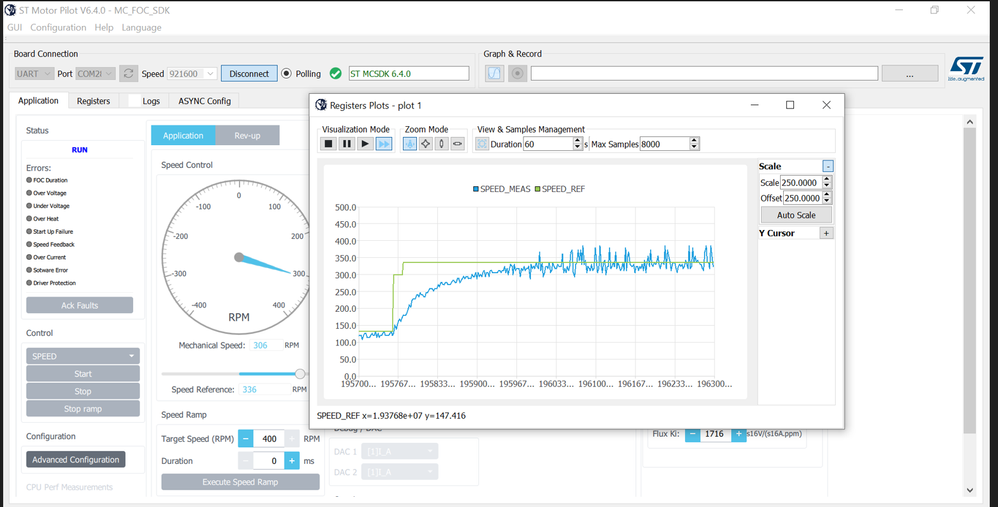Increase ramp Duration with plus button
This screenshot has width=998, height=507.
tap(292, 461)
